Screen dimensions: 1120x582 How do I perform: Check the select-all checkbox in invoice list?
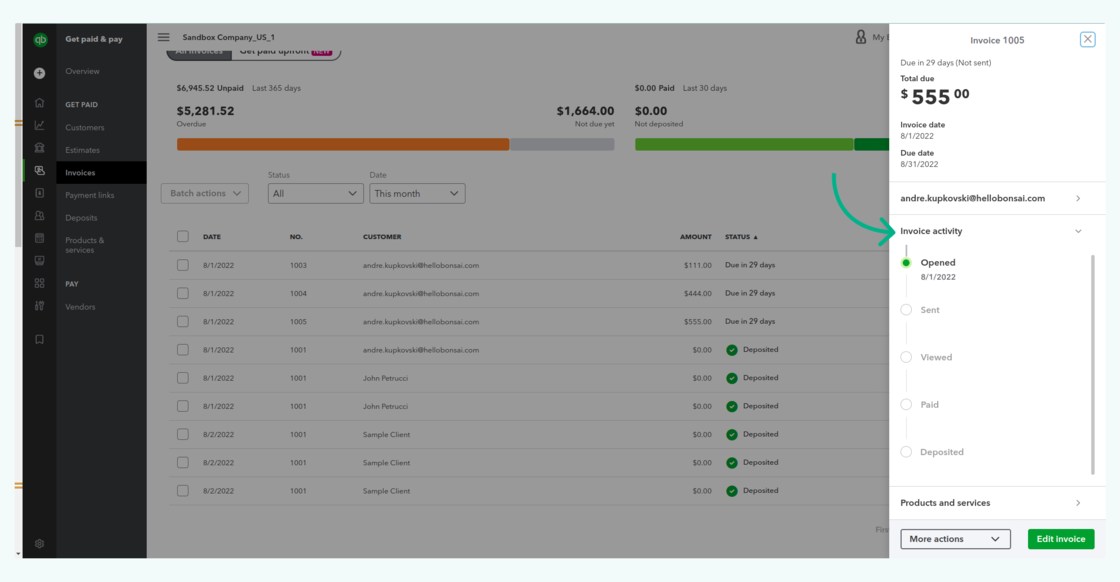pos(183,236)
